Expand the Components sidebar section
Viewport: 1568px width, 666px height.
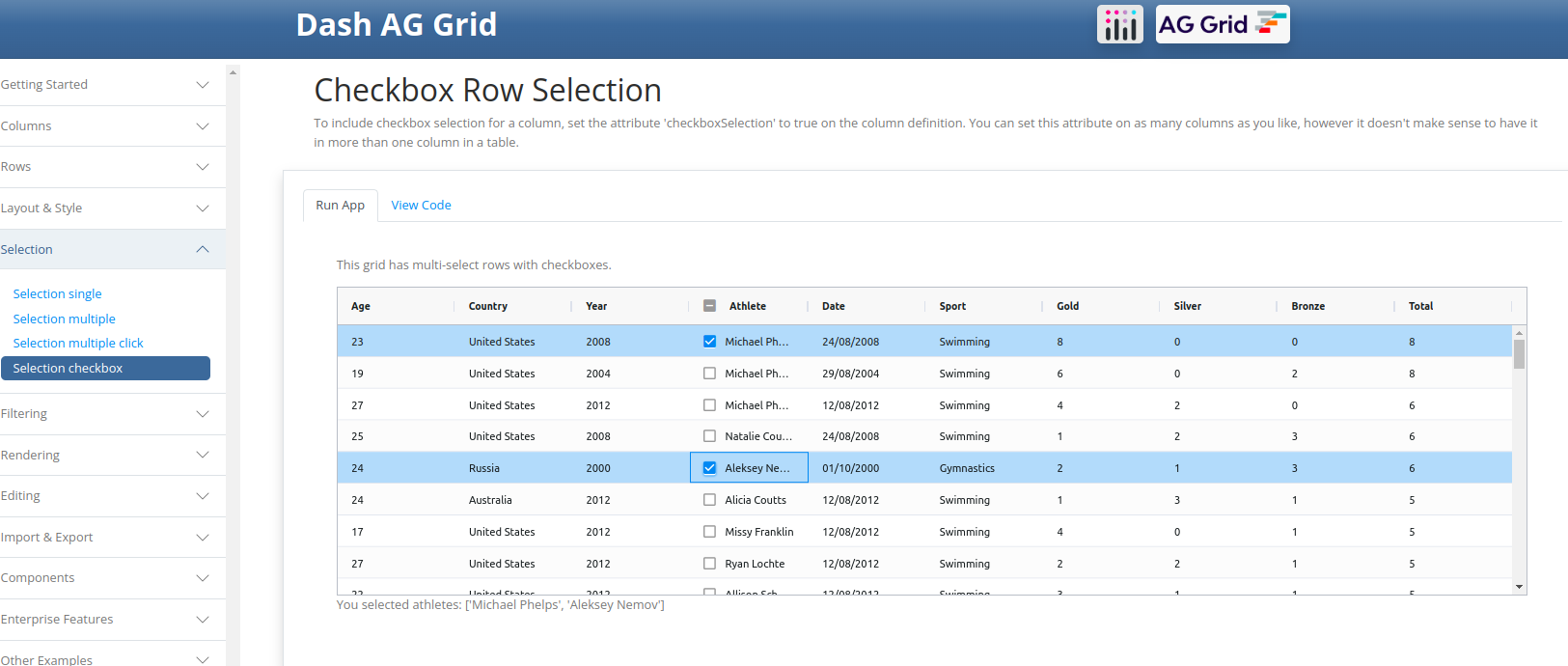coord(112,578)
